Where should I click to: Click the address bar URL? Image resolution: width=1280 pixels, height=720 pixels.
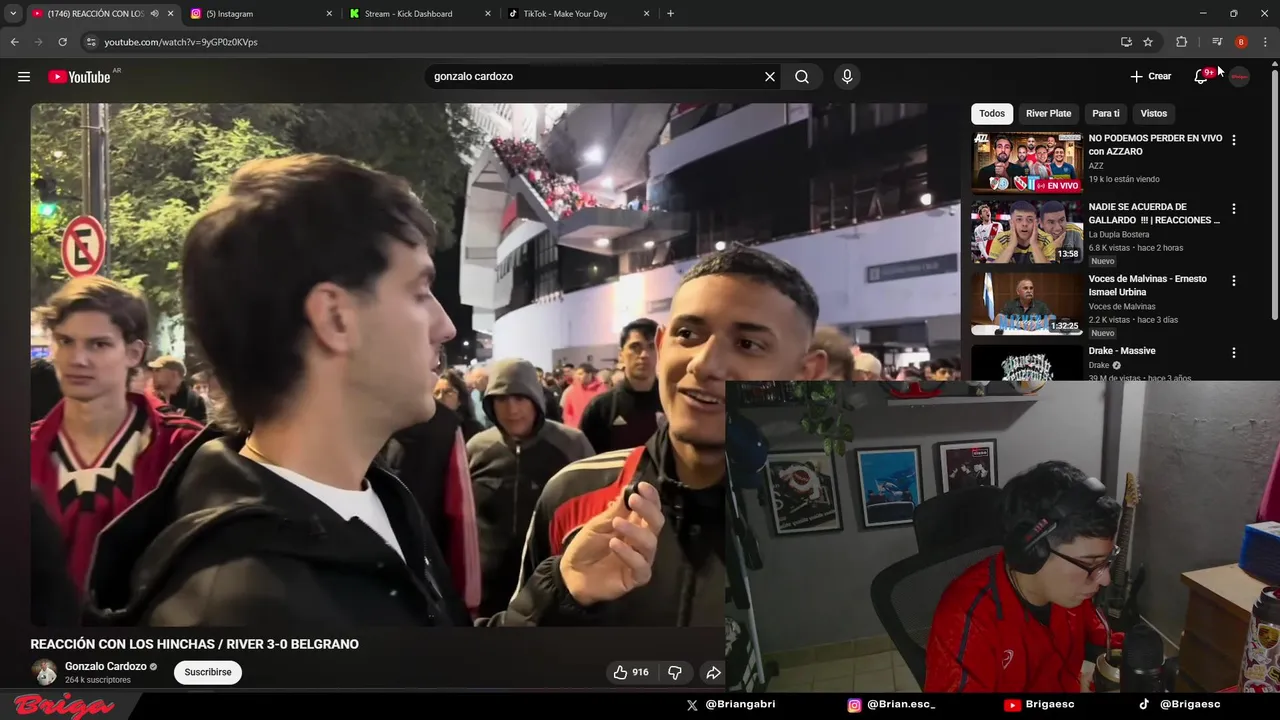pyautogui.click(x=181, y=42)
